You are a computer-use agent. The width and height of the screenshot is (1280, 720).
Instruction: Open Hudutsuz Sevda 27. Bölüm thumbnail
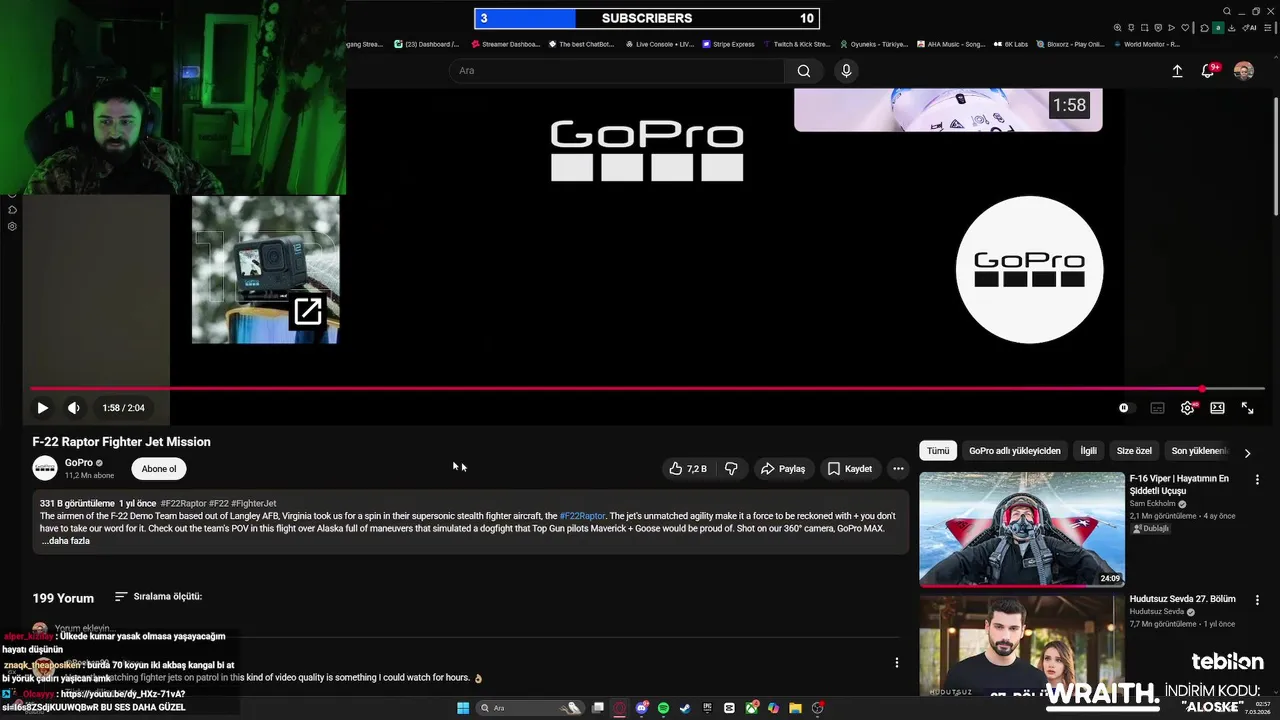point(1022,646)
